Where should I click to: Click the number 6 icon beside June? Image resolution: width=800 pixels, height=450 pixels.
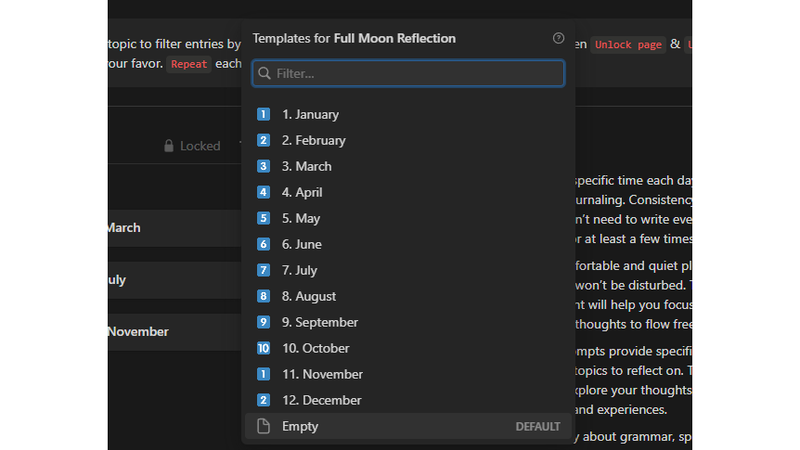(263, 244)
